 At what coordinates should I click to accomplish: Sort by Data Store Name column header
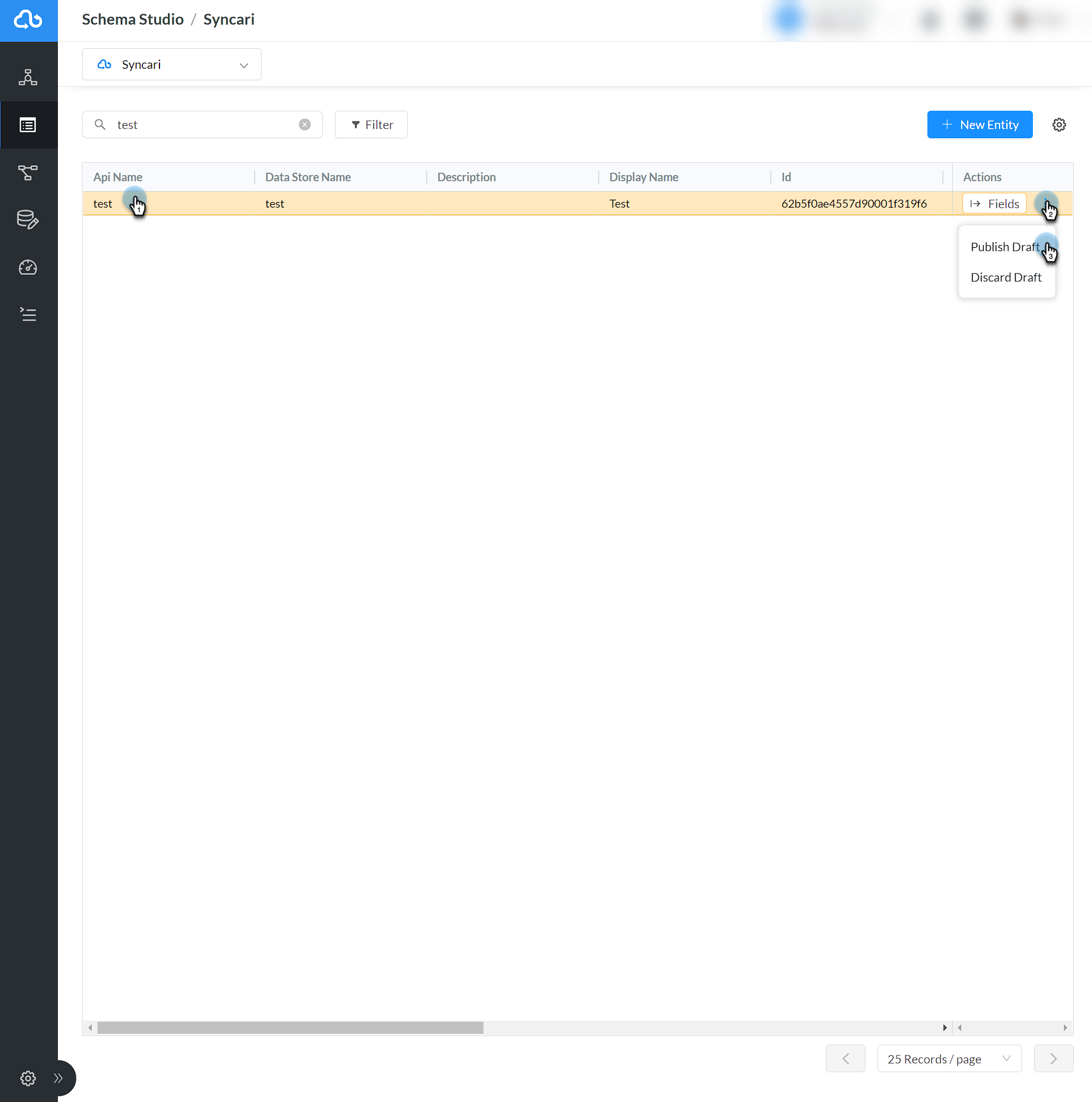308,177
